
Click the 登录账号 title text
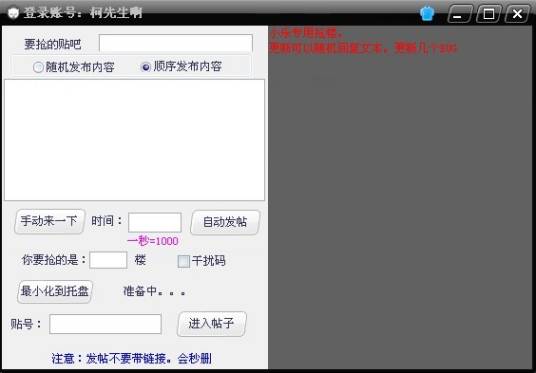tap(82, 13)
